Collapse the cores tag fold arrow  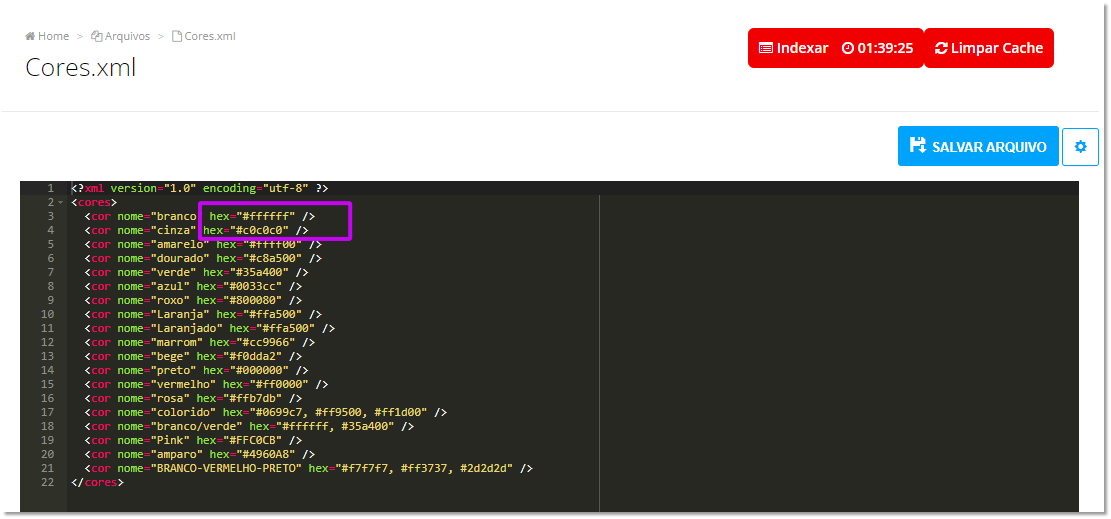pos(62,203)
